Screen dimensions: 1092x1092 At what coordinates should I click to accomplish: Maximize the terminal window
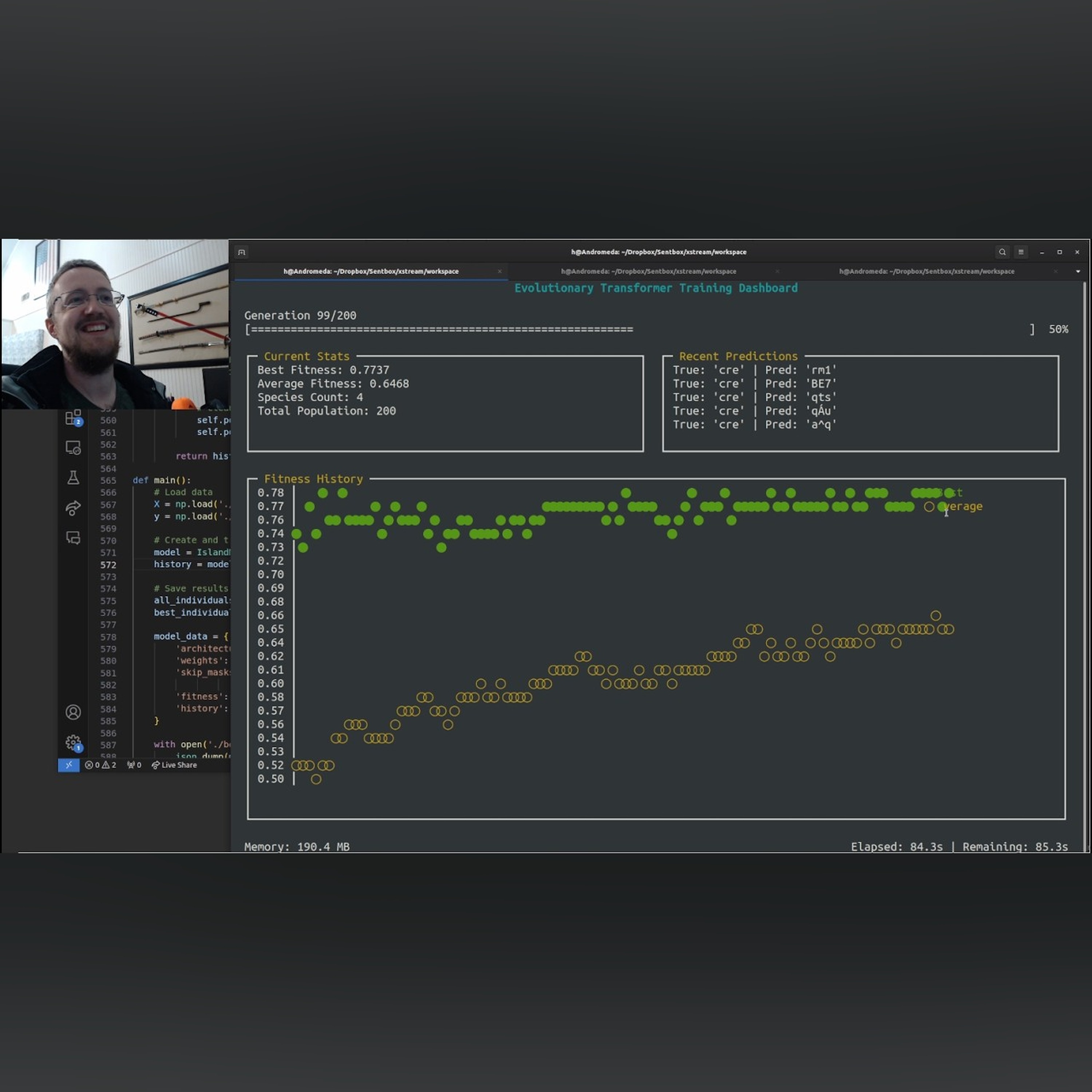(x=1060, y=252)
